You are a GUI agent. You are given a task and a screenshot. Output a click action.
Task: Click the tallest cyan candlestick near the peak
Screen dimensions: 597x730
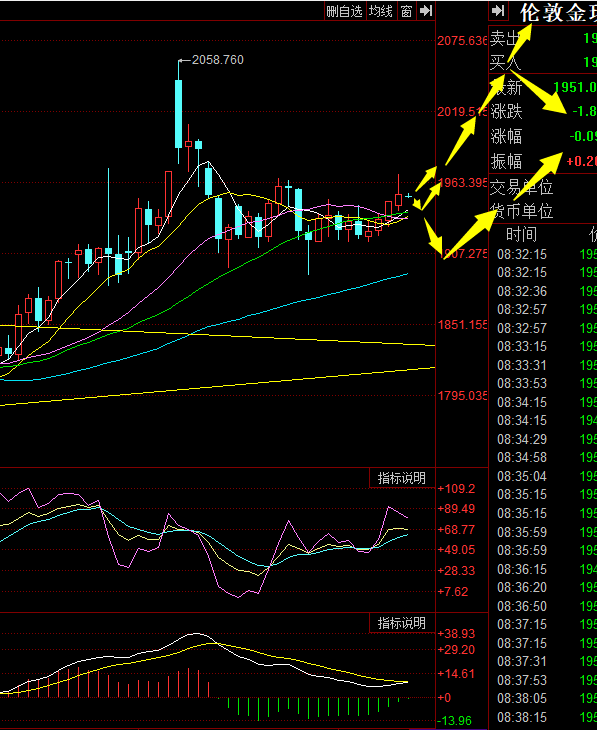[178, 113]
